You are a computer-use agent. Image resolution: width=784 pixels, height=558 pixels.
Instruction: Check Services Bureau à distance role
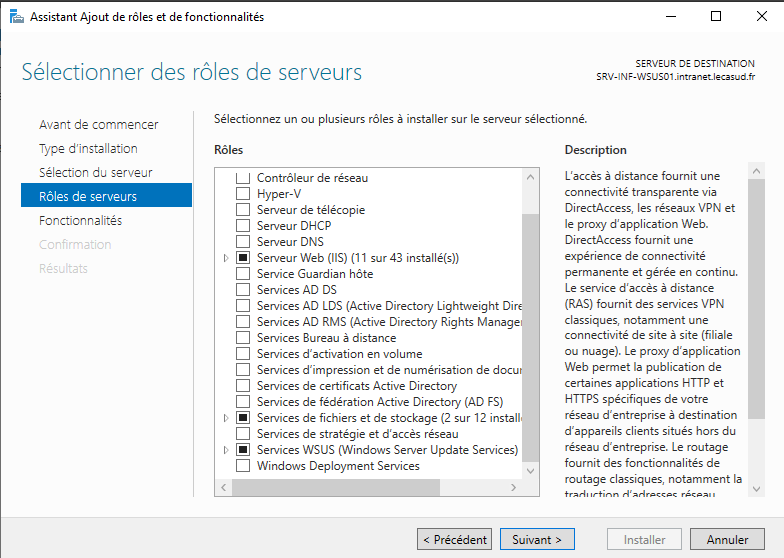pos(242,338)
